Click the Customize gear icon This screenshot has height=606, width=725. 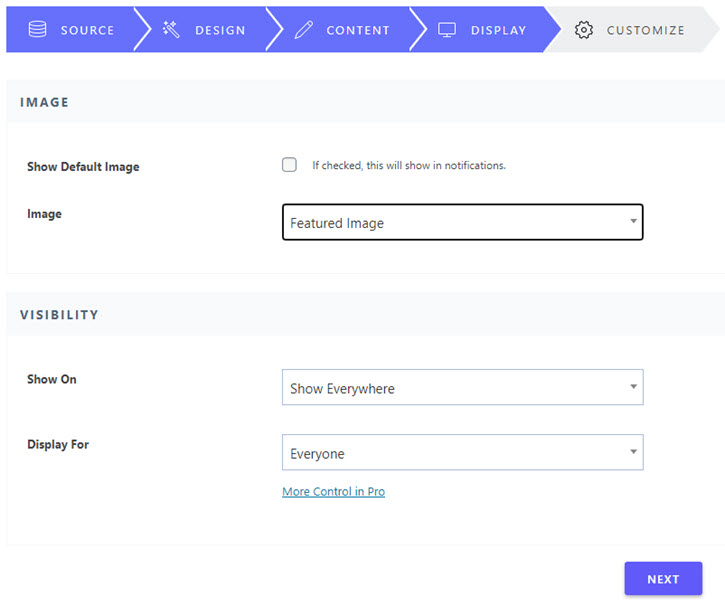tap(584, 30)
